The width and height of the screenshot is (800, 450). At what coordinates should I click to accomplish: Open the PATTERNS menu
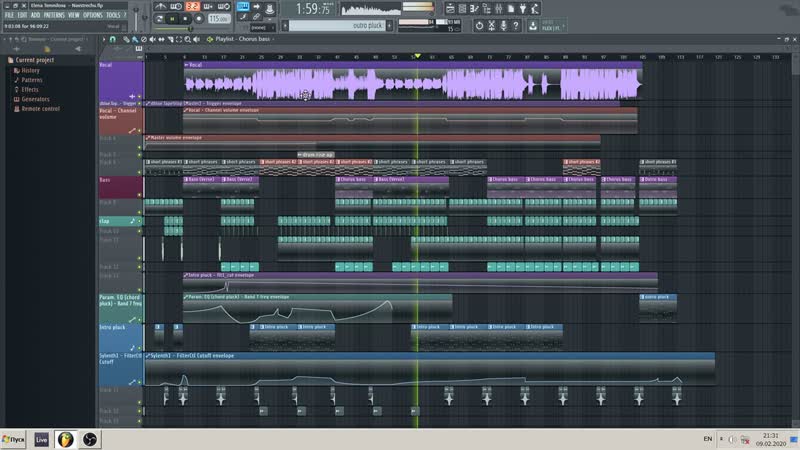click(x=54, y=15)
